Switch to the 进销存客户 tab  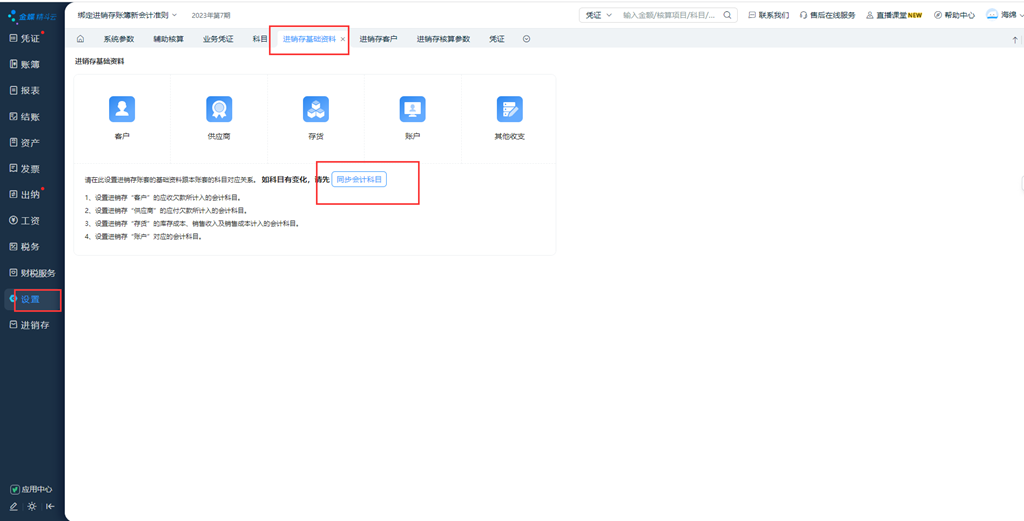(x=378, y=39)
